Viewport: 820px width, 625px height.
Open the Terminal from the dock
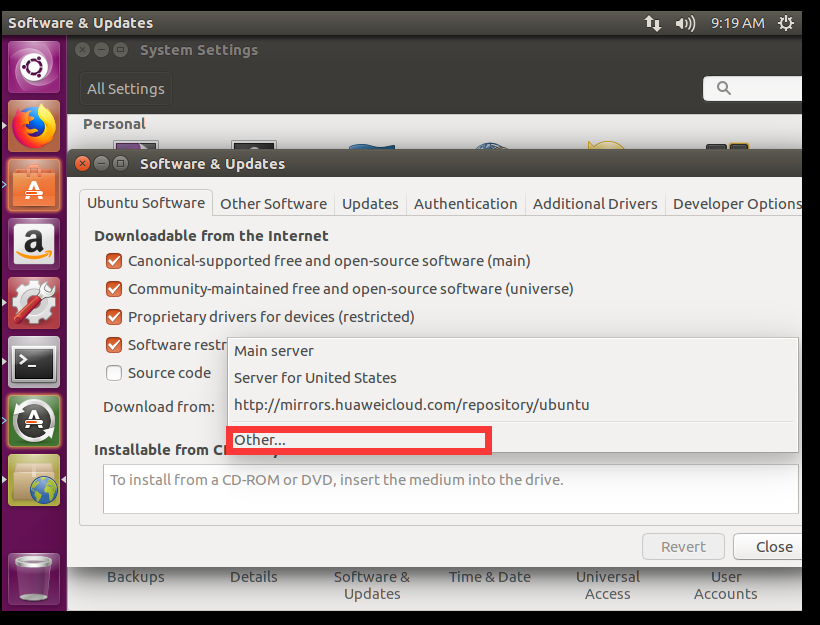(x=33, y=362)
